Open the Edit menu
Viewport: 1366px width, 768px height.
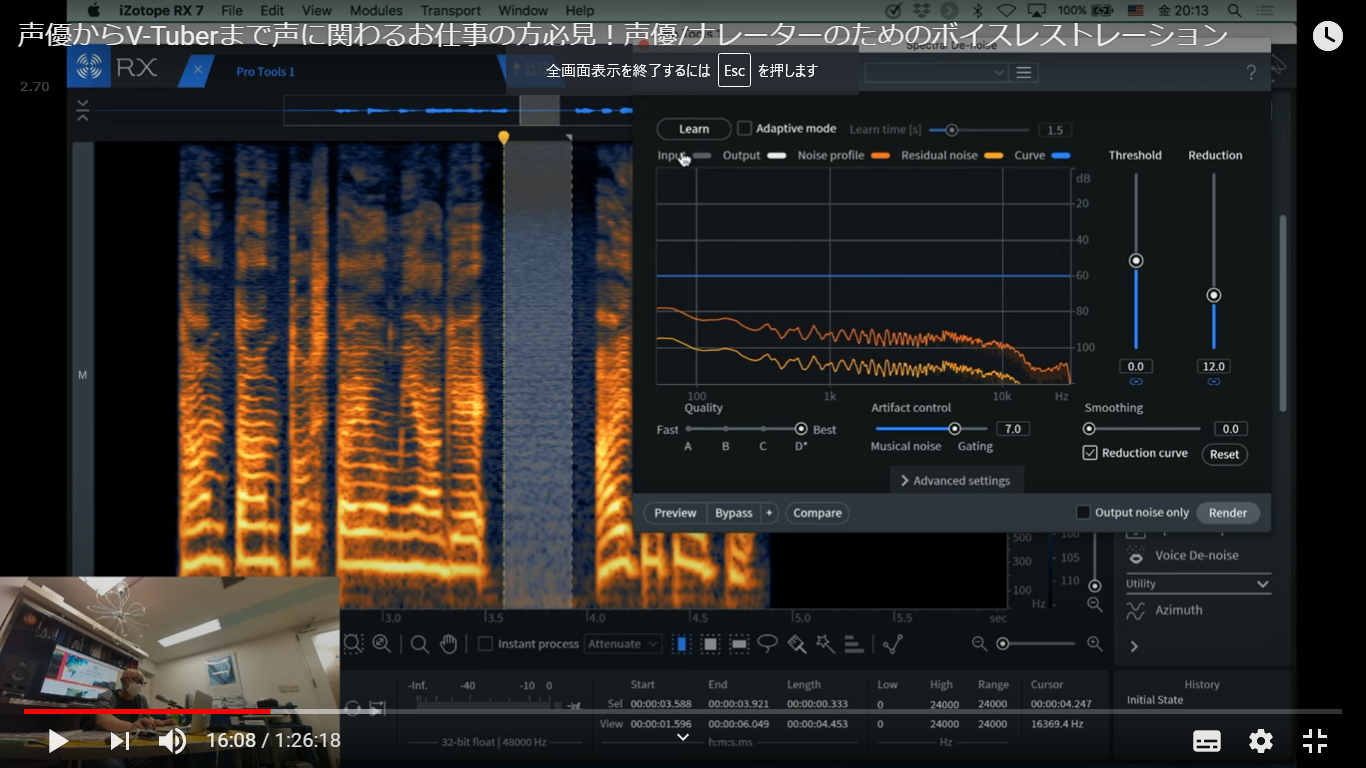click(272, 10)
